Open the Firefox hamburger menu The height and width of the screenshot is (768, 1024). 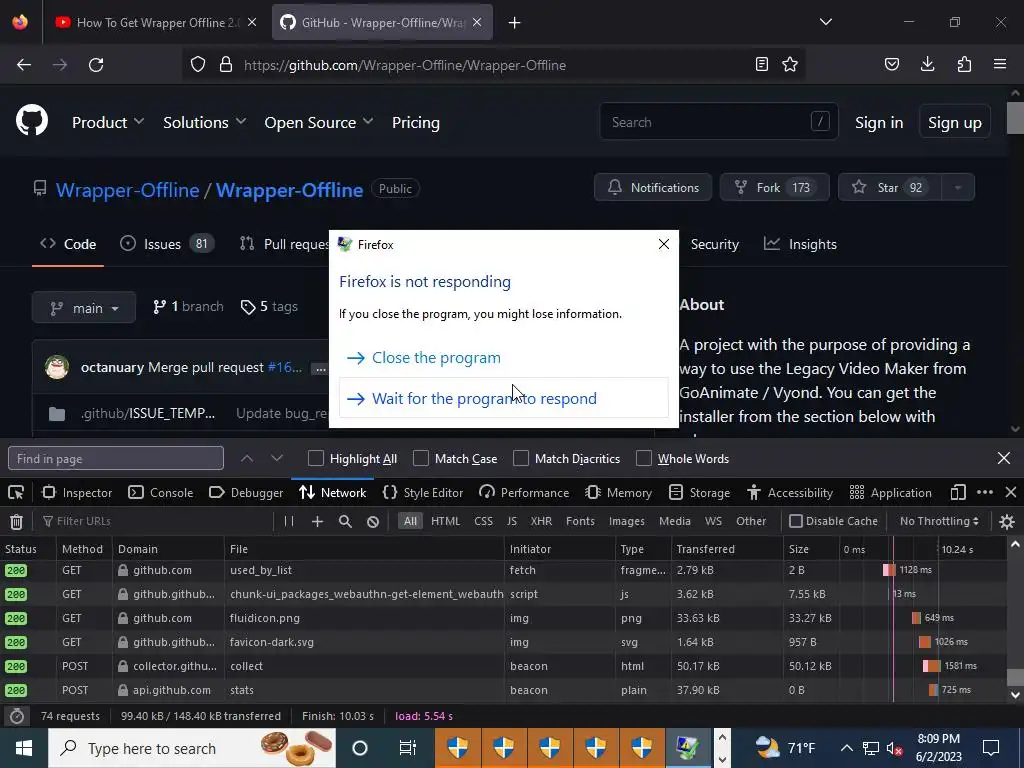click(1000, 64)
